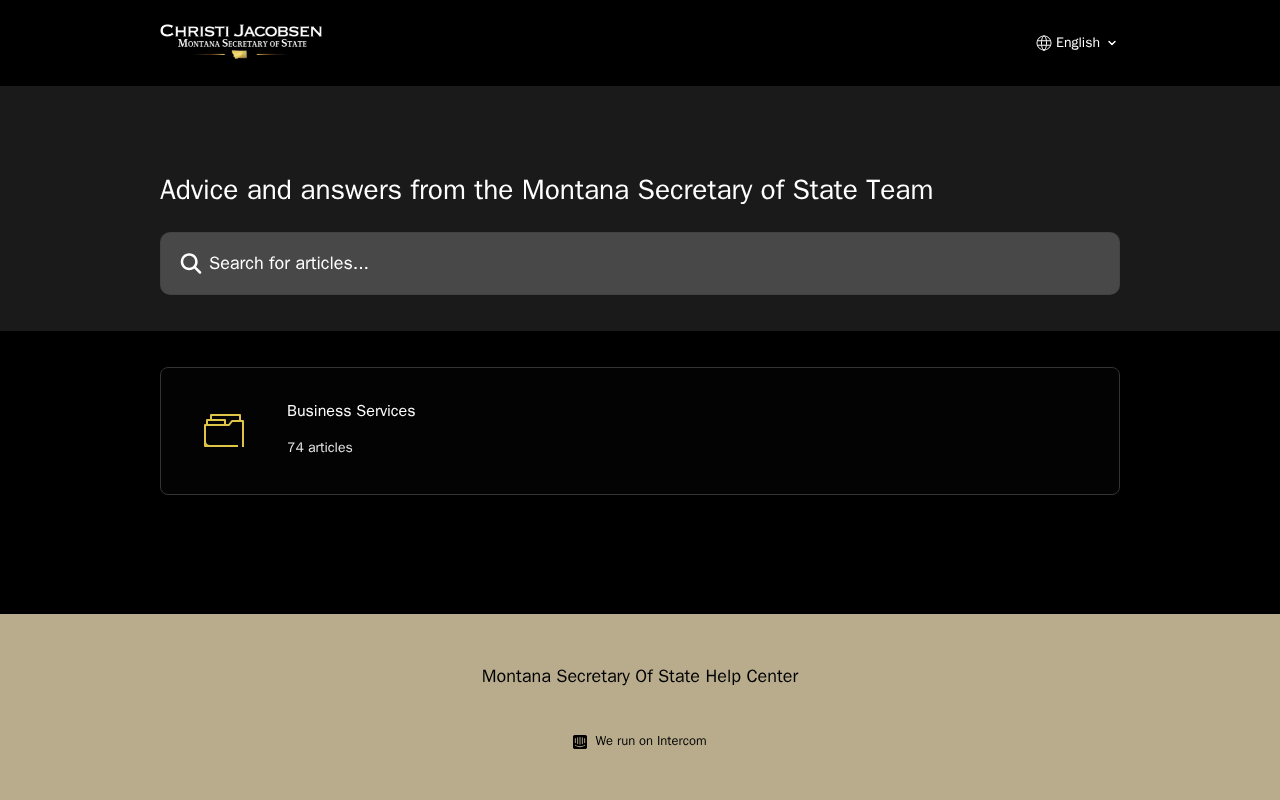Viewport: 1280px width, 800px height.
Task: Open the Business Services collection title
Action: tap(351, 411)
